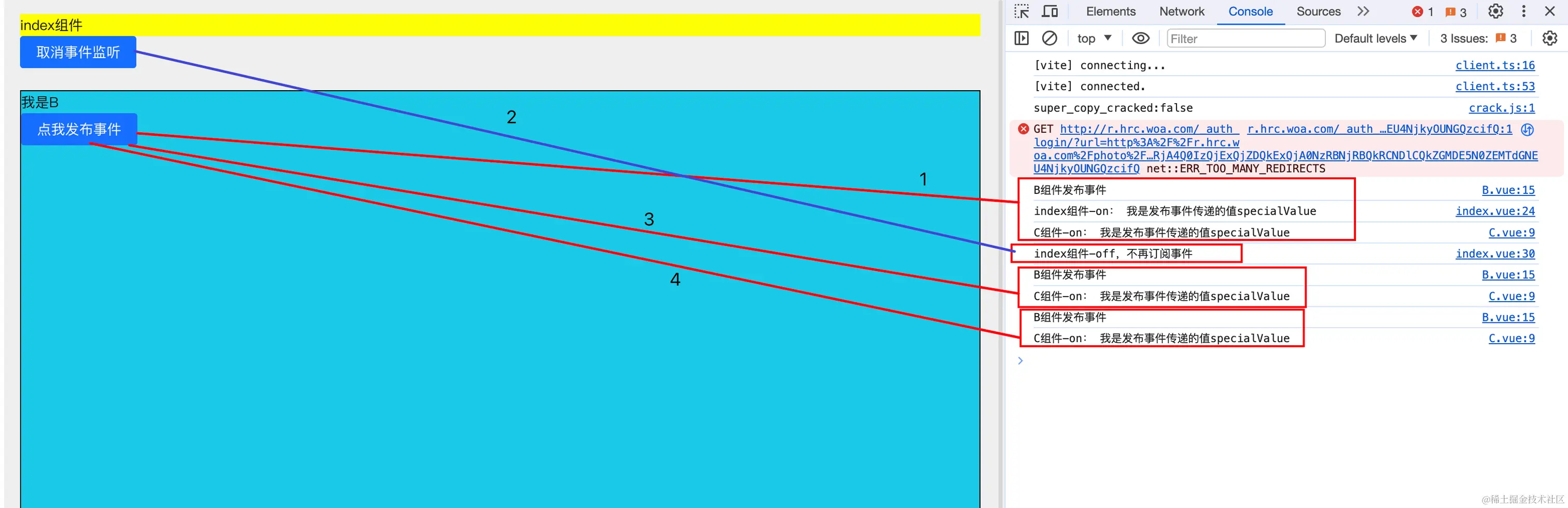Open the Default levels dropdown
The width and height of the screenshot is (1568, 508).
coord(1376,38)
